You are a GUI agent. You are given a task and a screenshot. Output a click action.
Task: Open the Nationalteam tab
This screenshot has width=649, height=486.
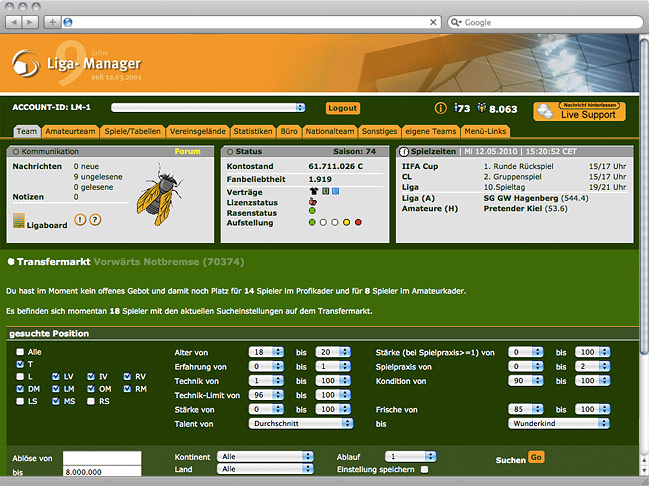[x=330, y=131]
